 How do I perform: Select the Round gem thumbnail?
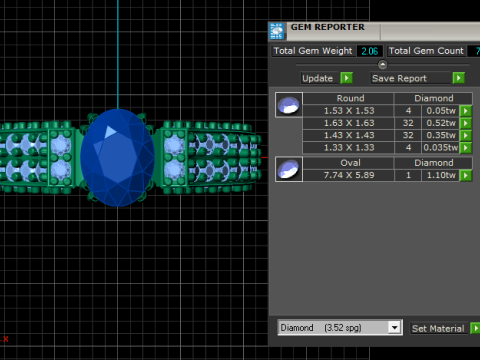(x=289, y=105)
